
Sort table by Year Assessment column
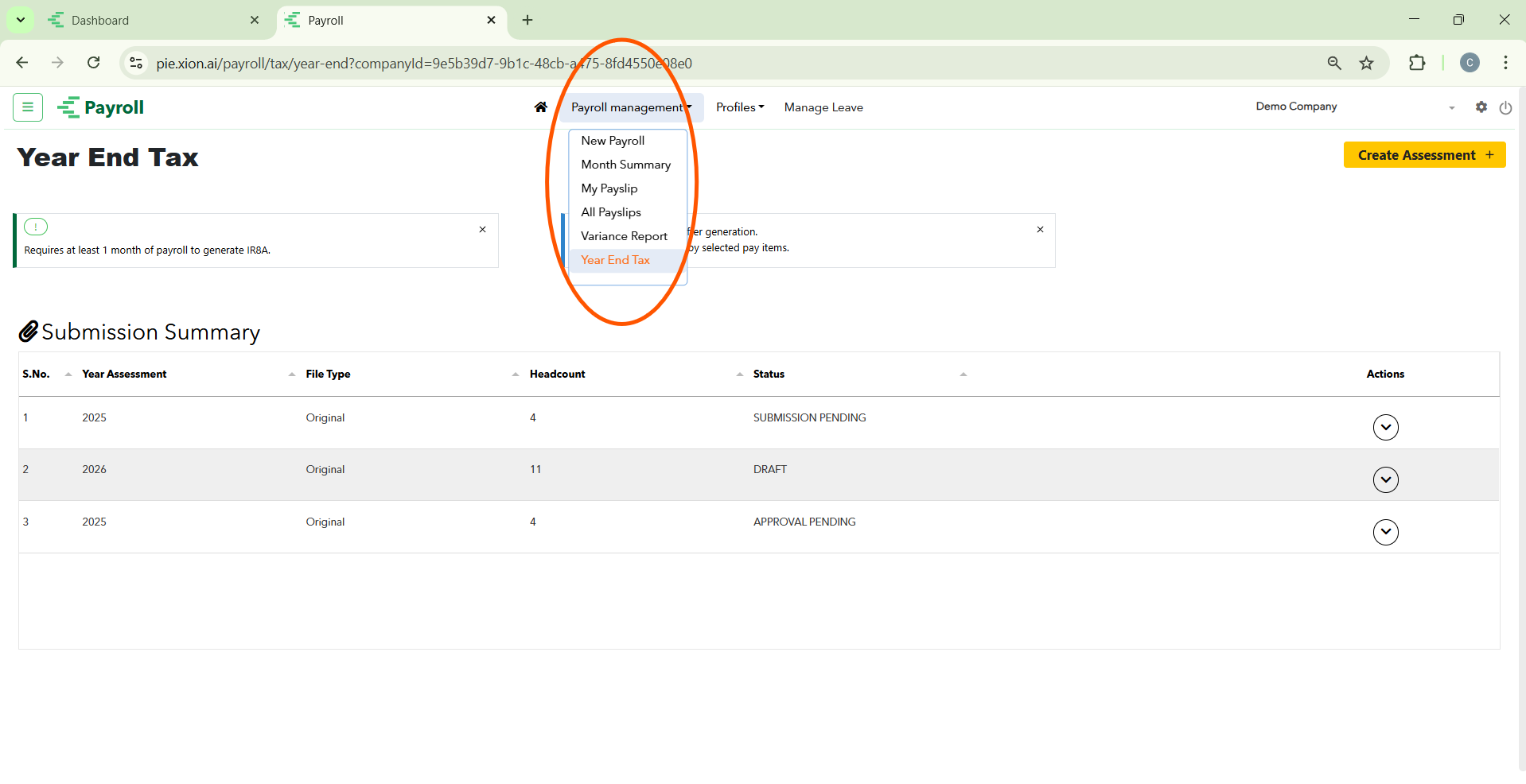click(125, 375)
